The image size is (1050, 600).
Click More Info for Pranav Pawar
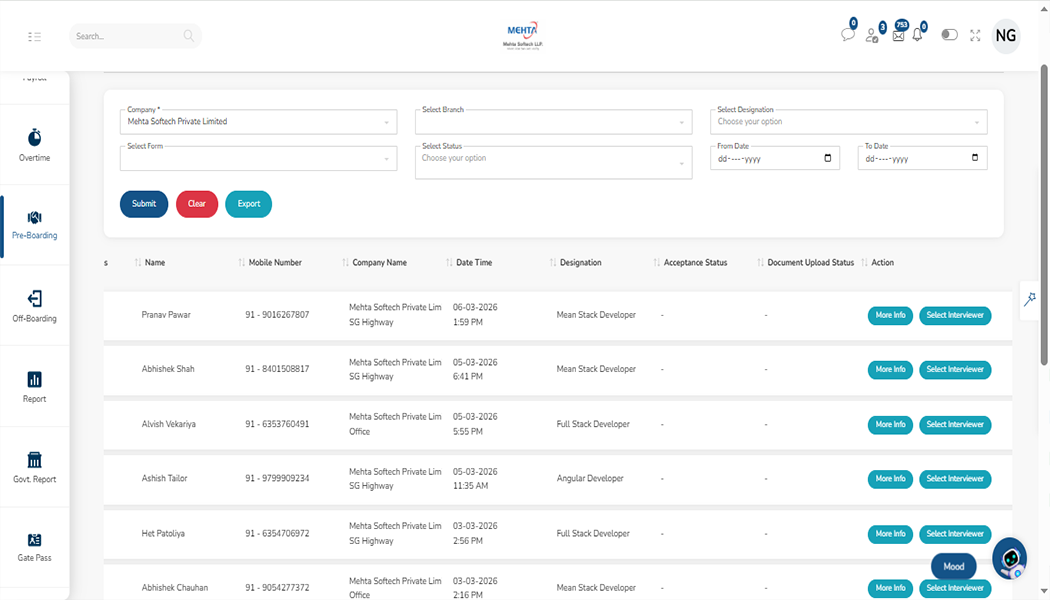890,315
